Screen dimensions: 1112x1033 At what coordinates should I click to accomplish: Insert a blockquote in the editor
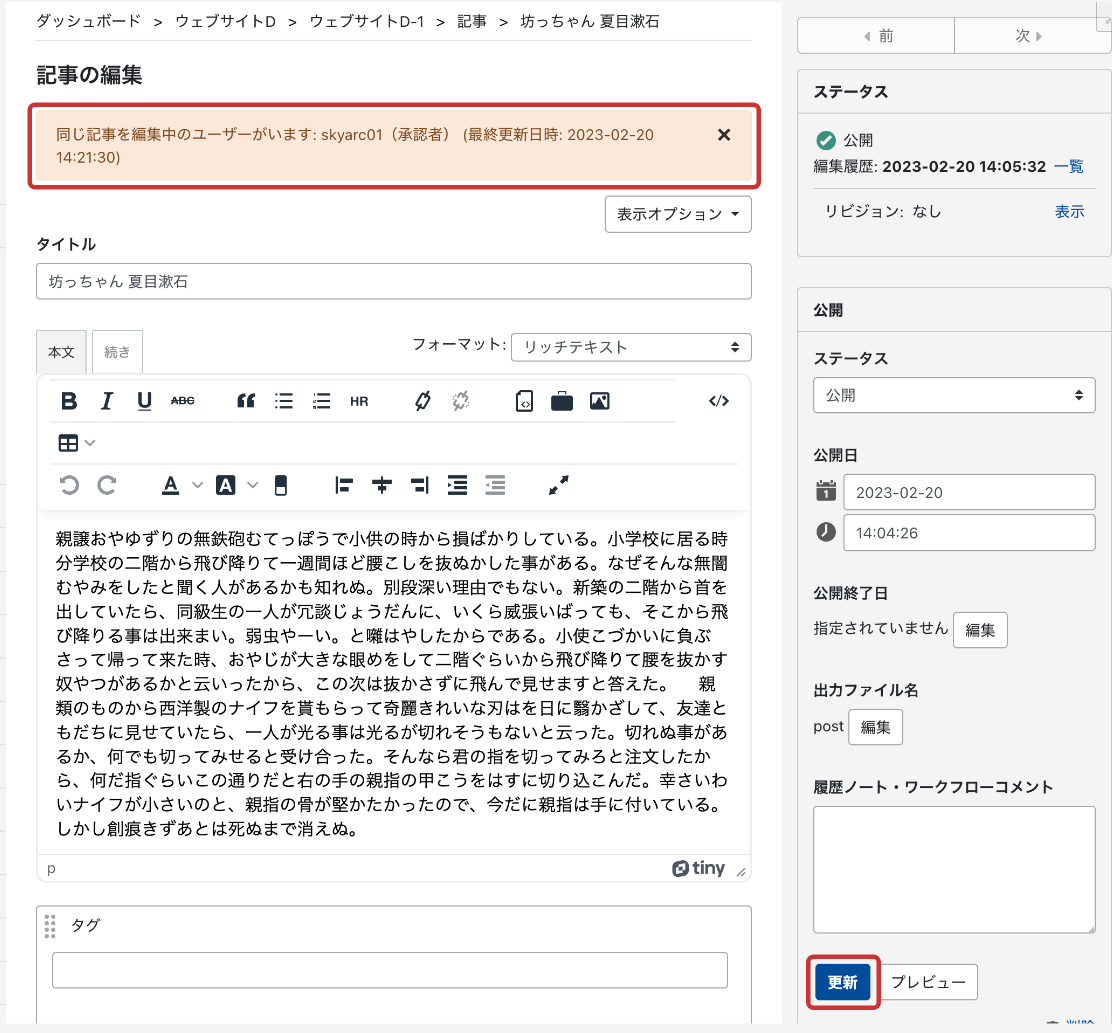(x=246, y=401)
